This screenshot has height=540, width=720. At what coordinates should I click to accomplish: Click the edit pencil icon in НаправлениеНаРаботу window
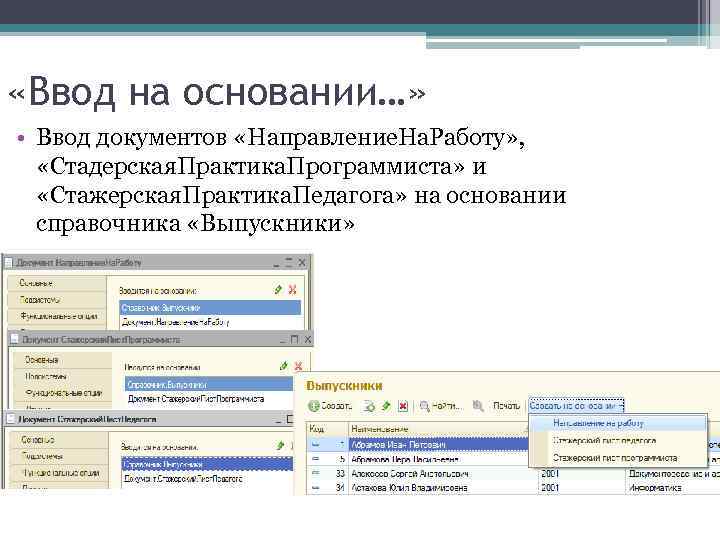click(278, 289)
